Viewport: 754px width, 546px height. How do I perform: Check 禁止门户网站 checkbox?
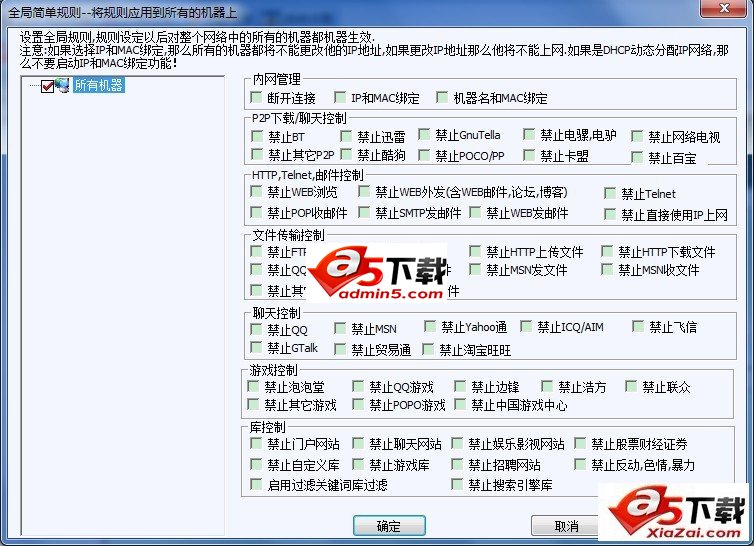coord(256,443)
